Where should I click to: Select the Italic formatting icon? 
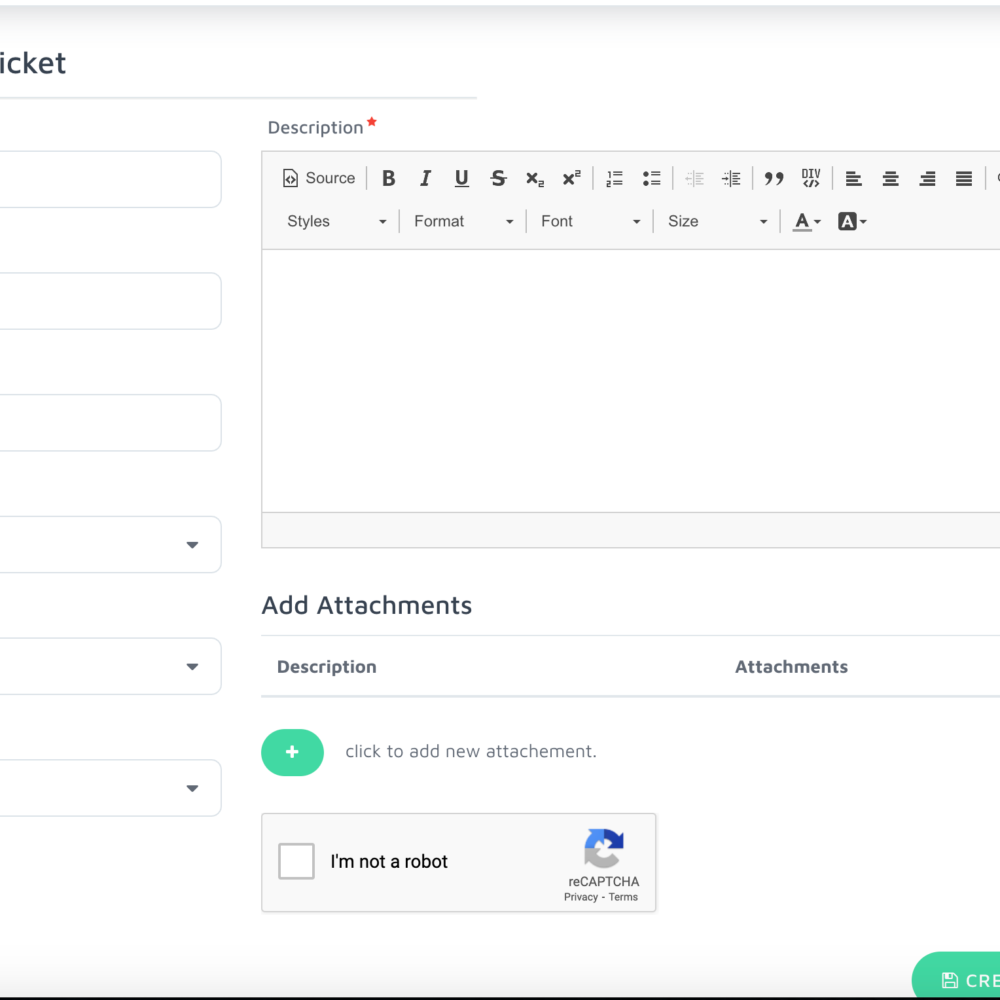[425, 178]
